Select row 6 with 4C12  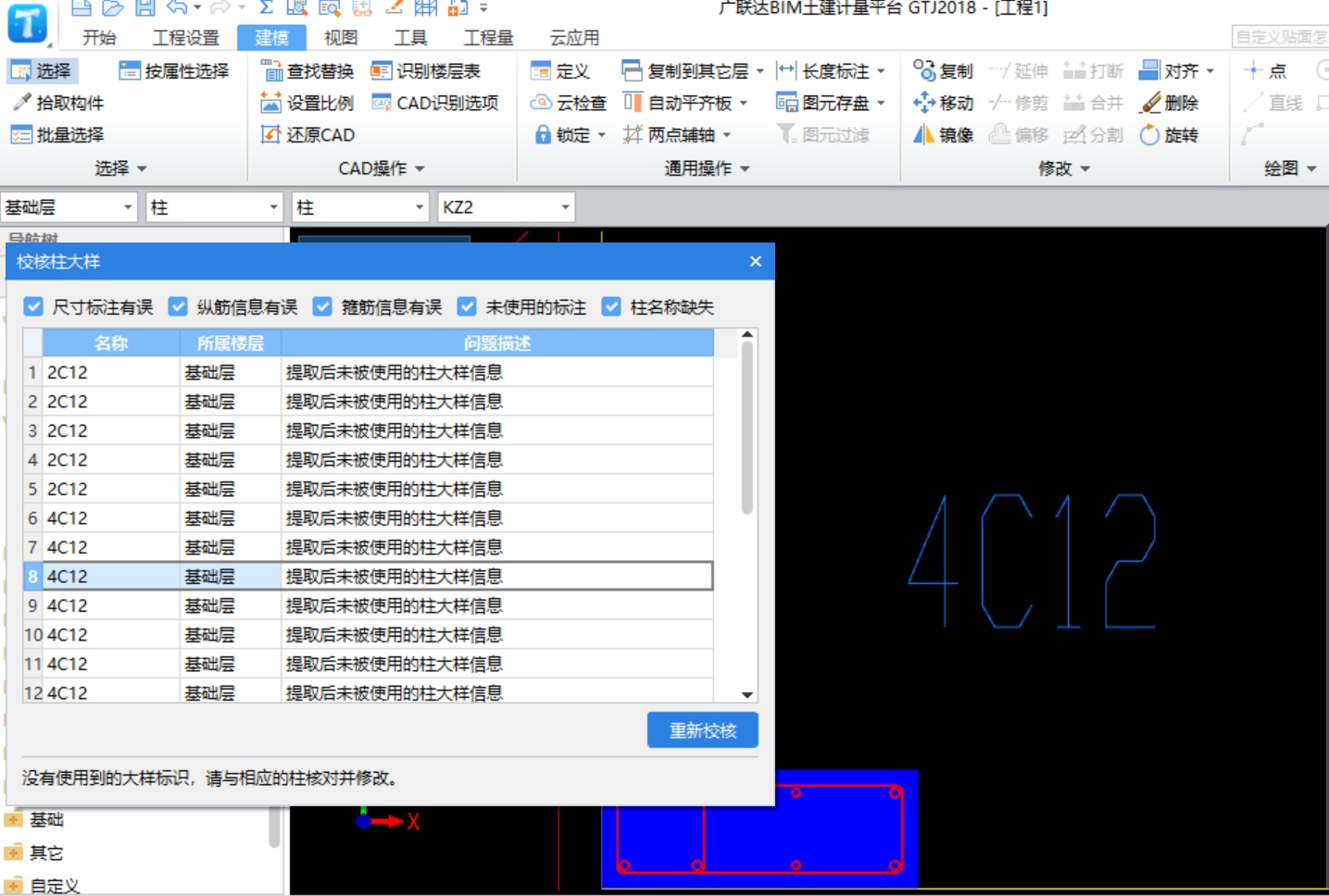369,518
